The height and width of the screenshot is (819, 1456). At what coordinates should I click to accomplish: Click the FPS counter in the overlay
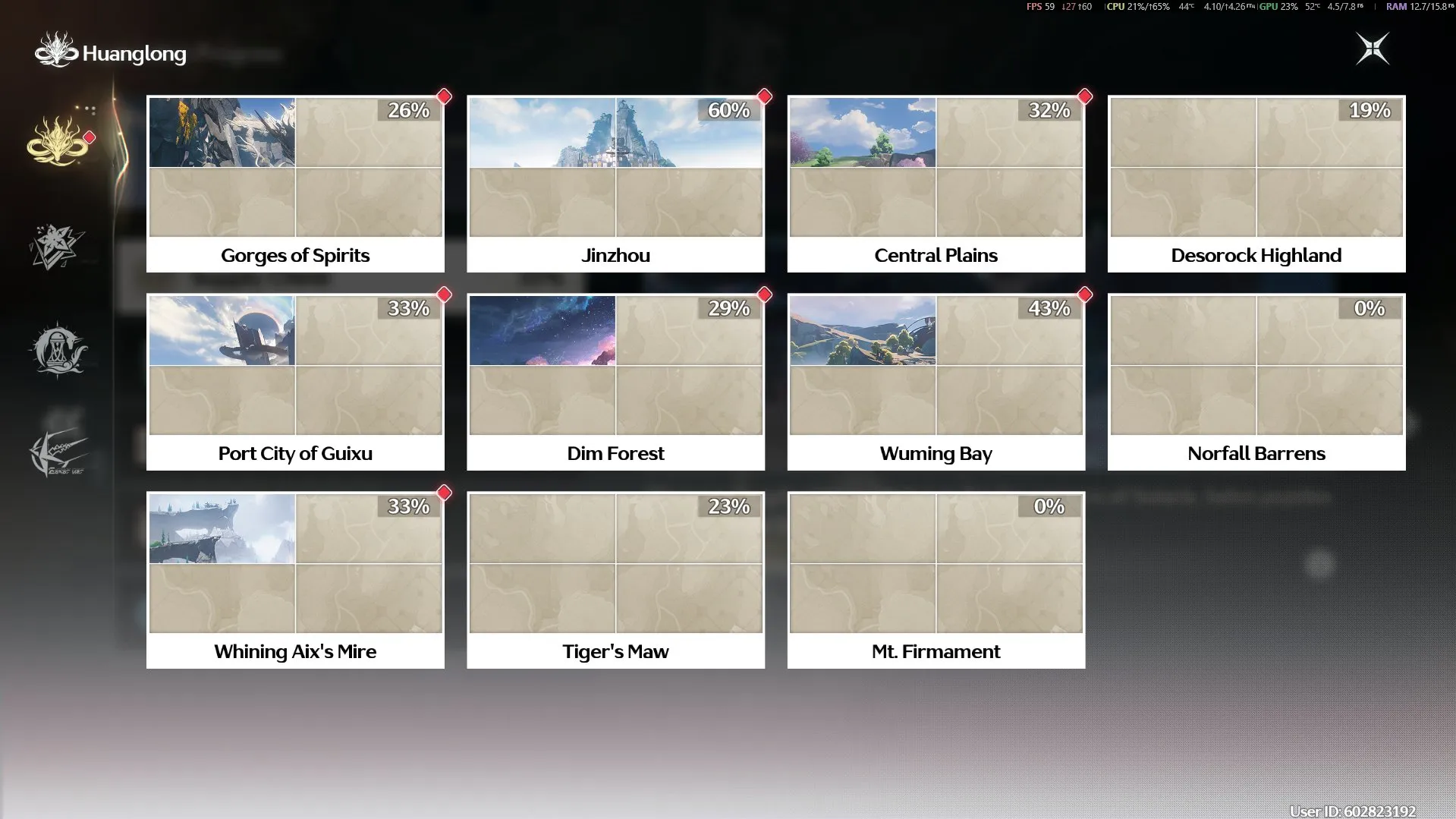[x=1040, y=7]
